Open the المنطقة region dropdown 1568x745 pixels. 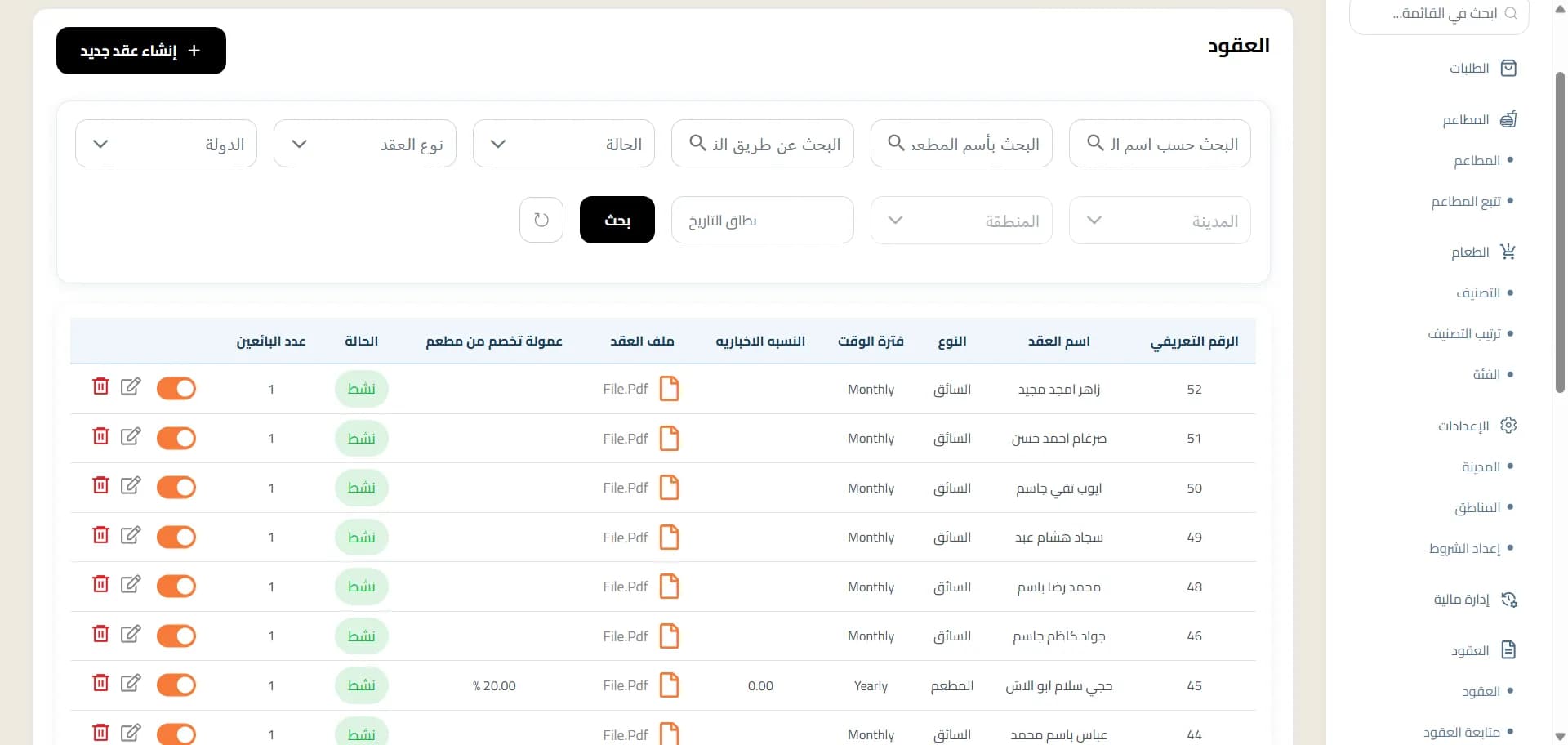(x=961, y=221)
